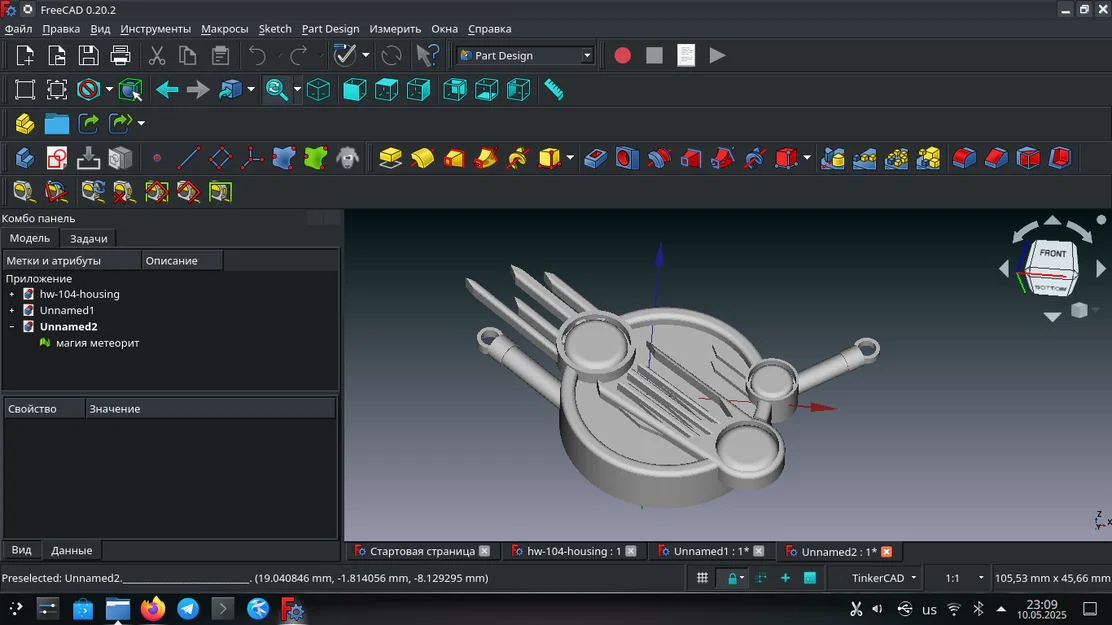Click the Revolution tool icon
The width and height of the screenshot is (1112, 625).
click(x=422, y=157)
